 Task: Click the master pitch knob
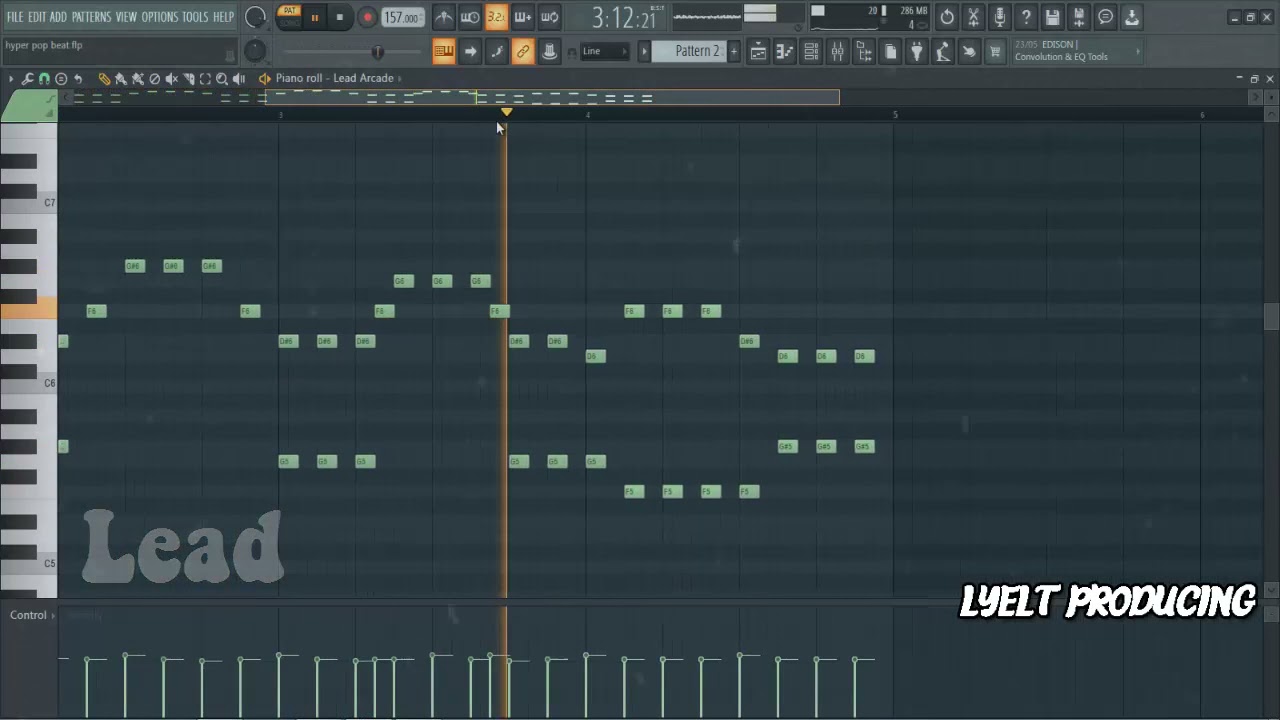click(256, 51)
